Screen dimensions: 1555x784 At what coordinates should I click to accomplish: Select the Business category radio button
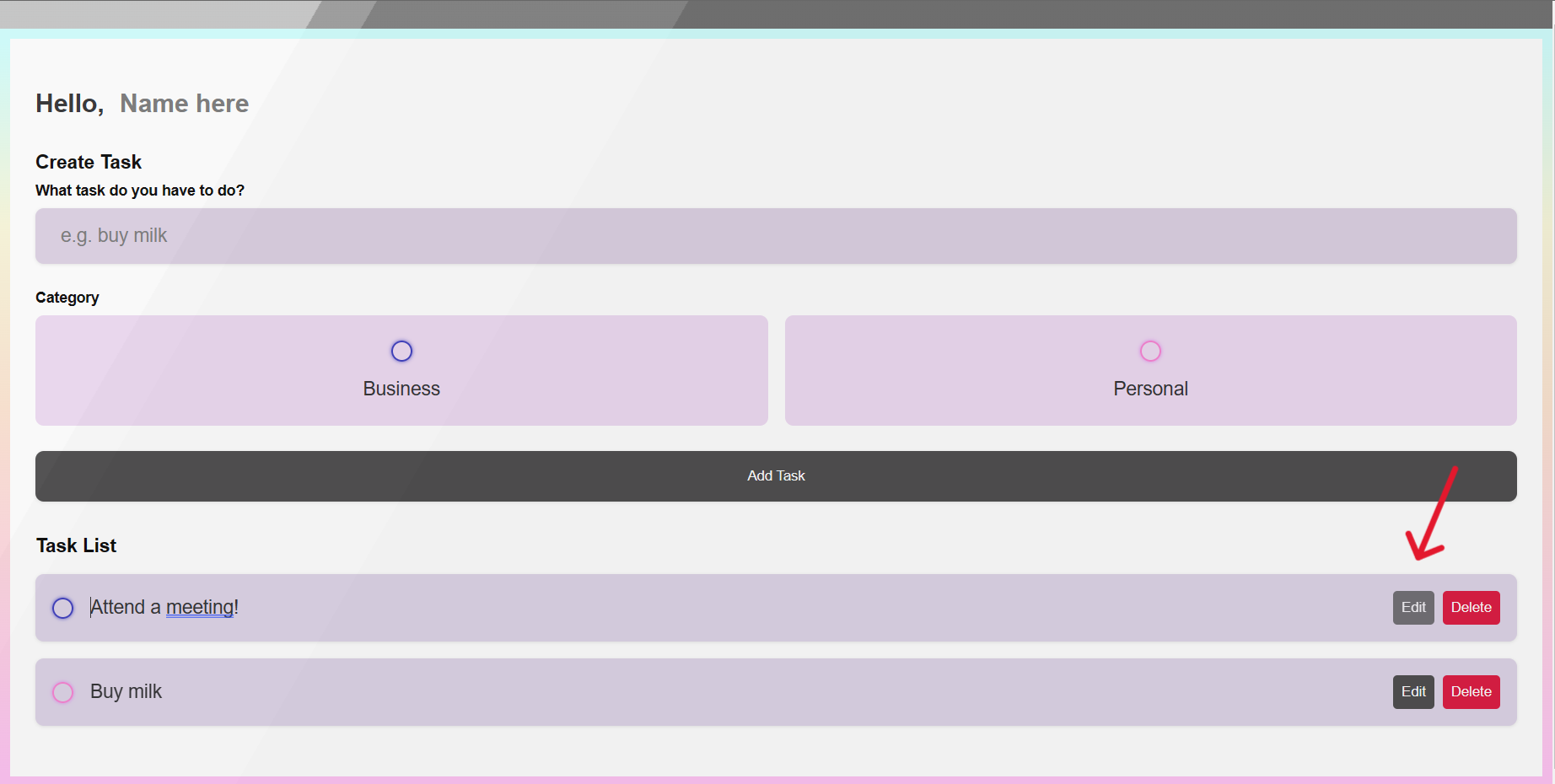click(x=401, y=351)
